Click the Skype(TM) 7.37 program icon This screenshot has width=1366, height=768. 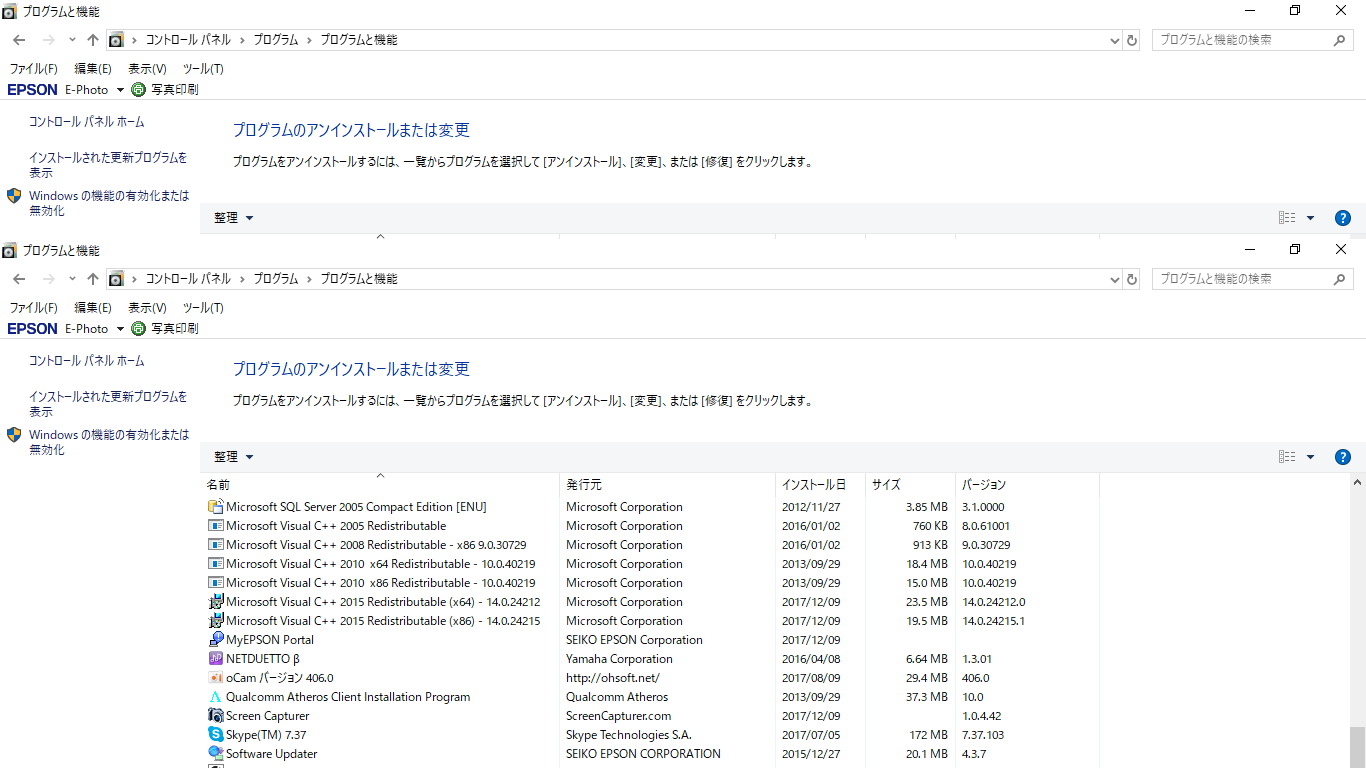pyautogui.click(x=215, y=735)
